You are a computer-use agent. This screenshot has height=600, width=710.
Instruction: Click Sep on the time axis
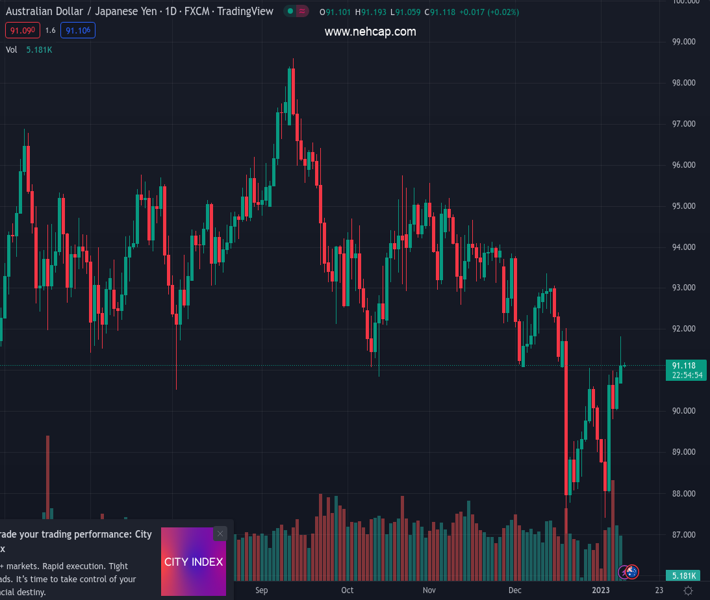tap(261, 591)
